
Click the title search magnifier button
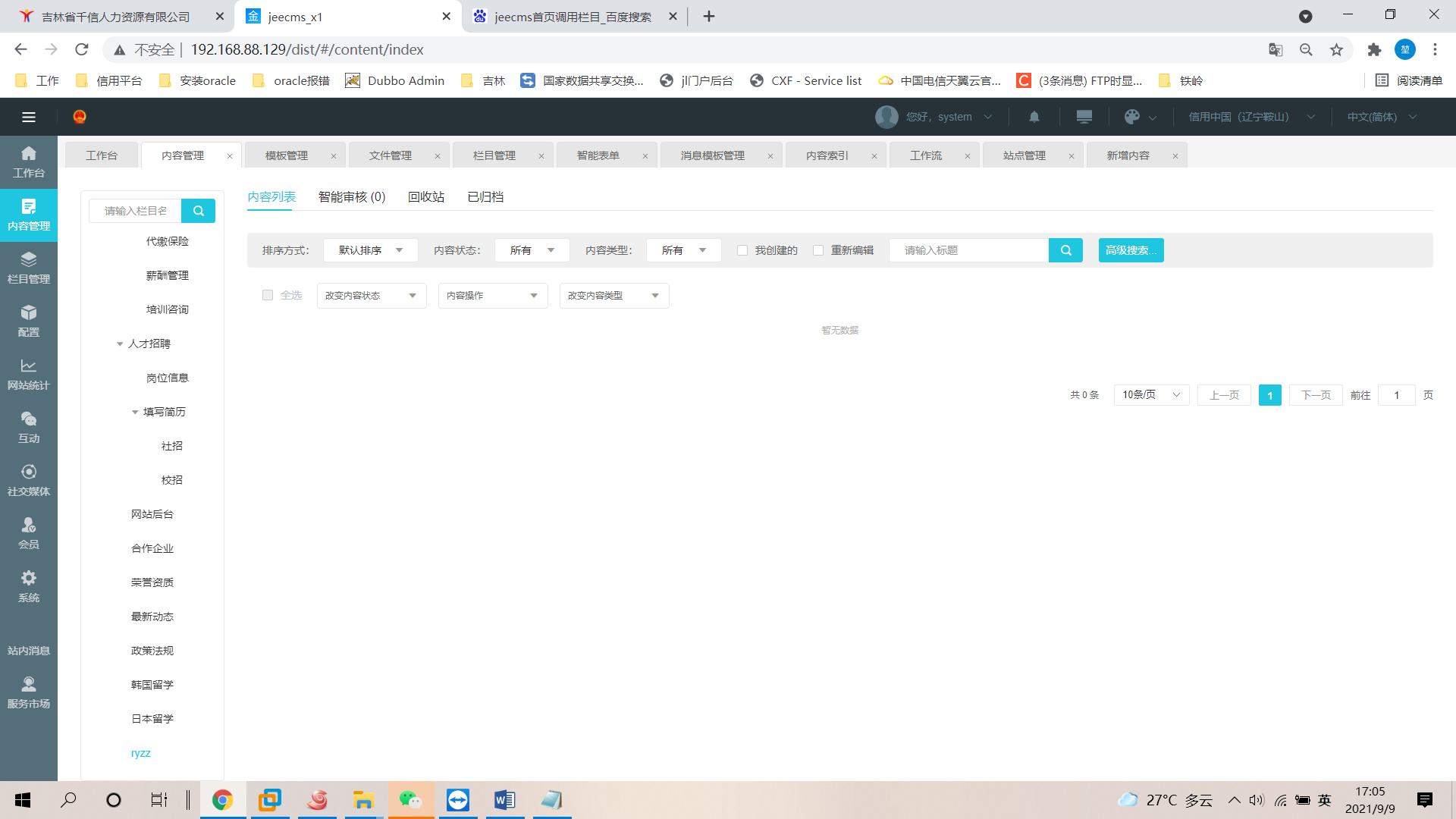point(1065,250)
